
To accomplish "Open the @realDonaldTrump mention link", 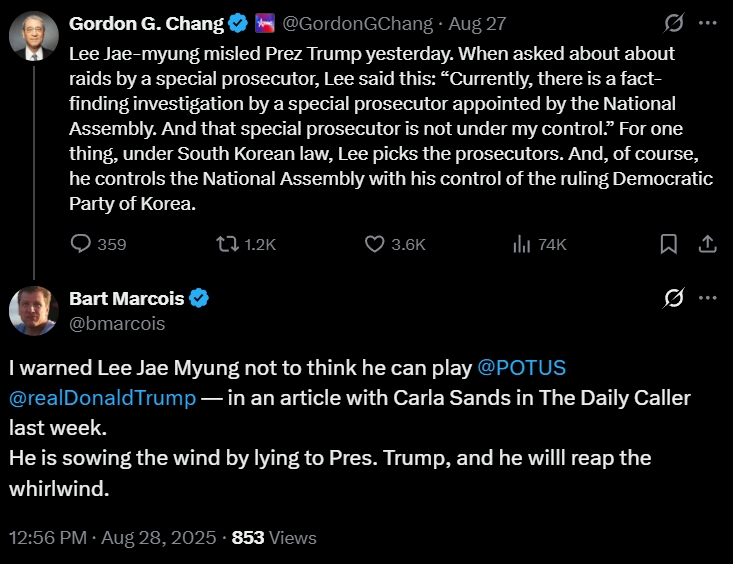I will 103,398.
